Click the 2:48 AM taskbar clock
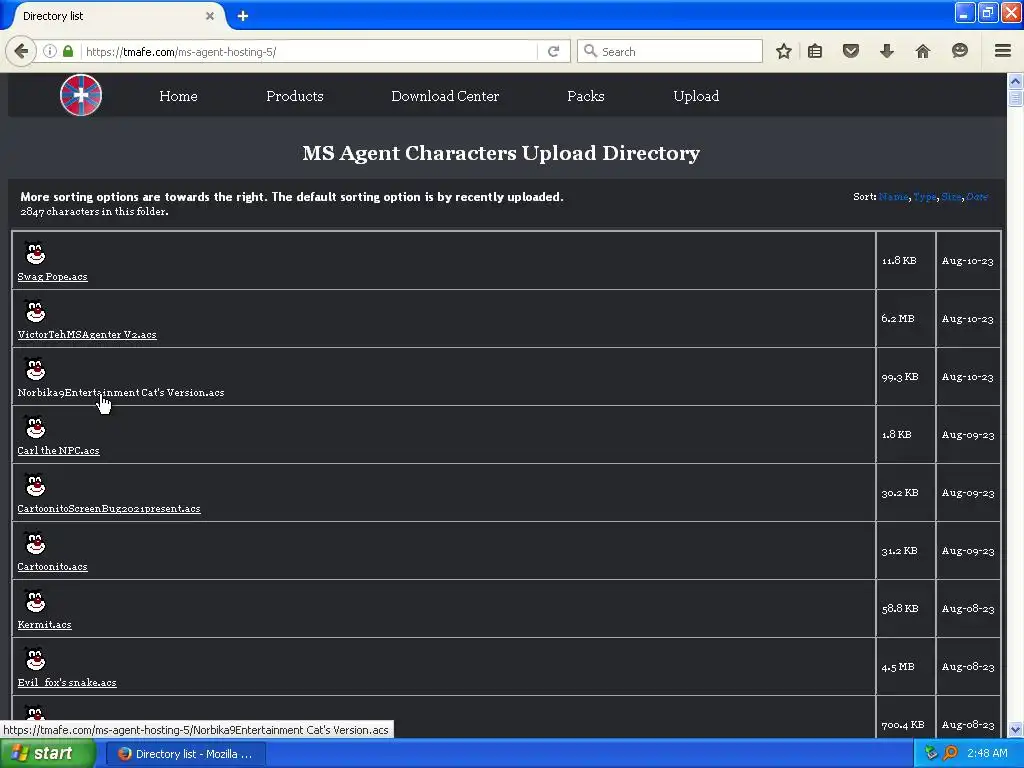Viewport: 1024px width, 768px height. point(987,753)
